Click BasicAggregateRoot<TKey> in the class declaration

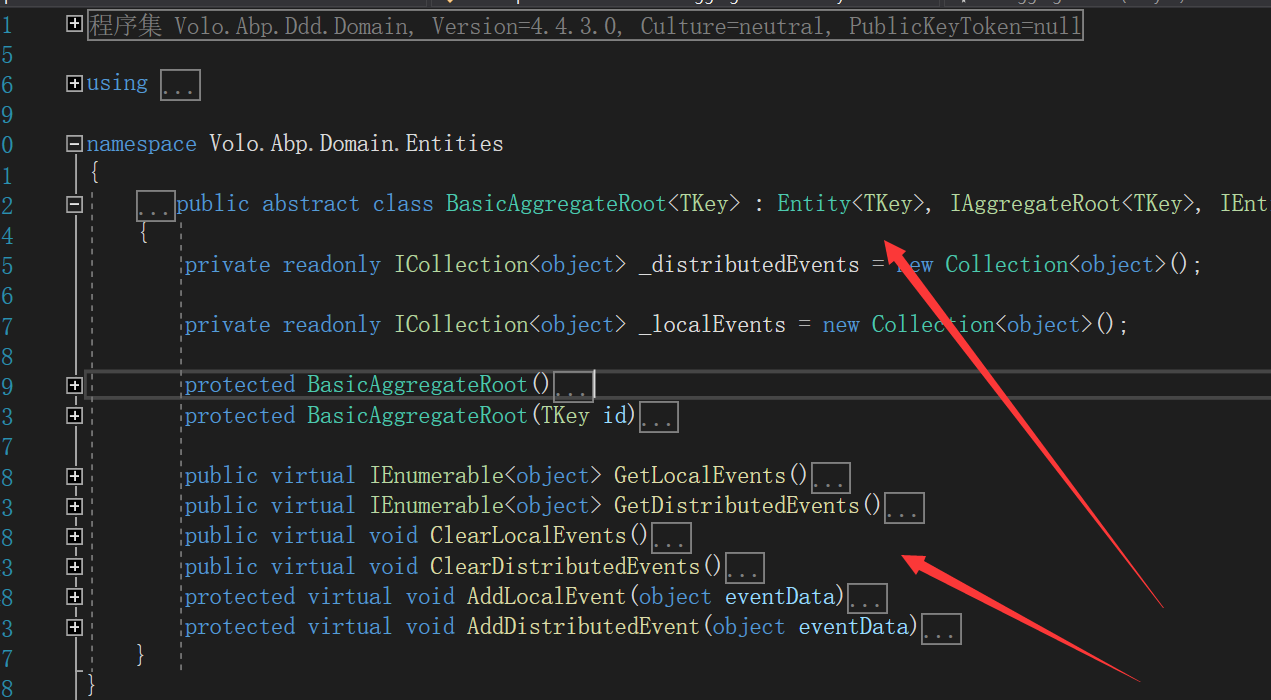[593, 204]
